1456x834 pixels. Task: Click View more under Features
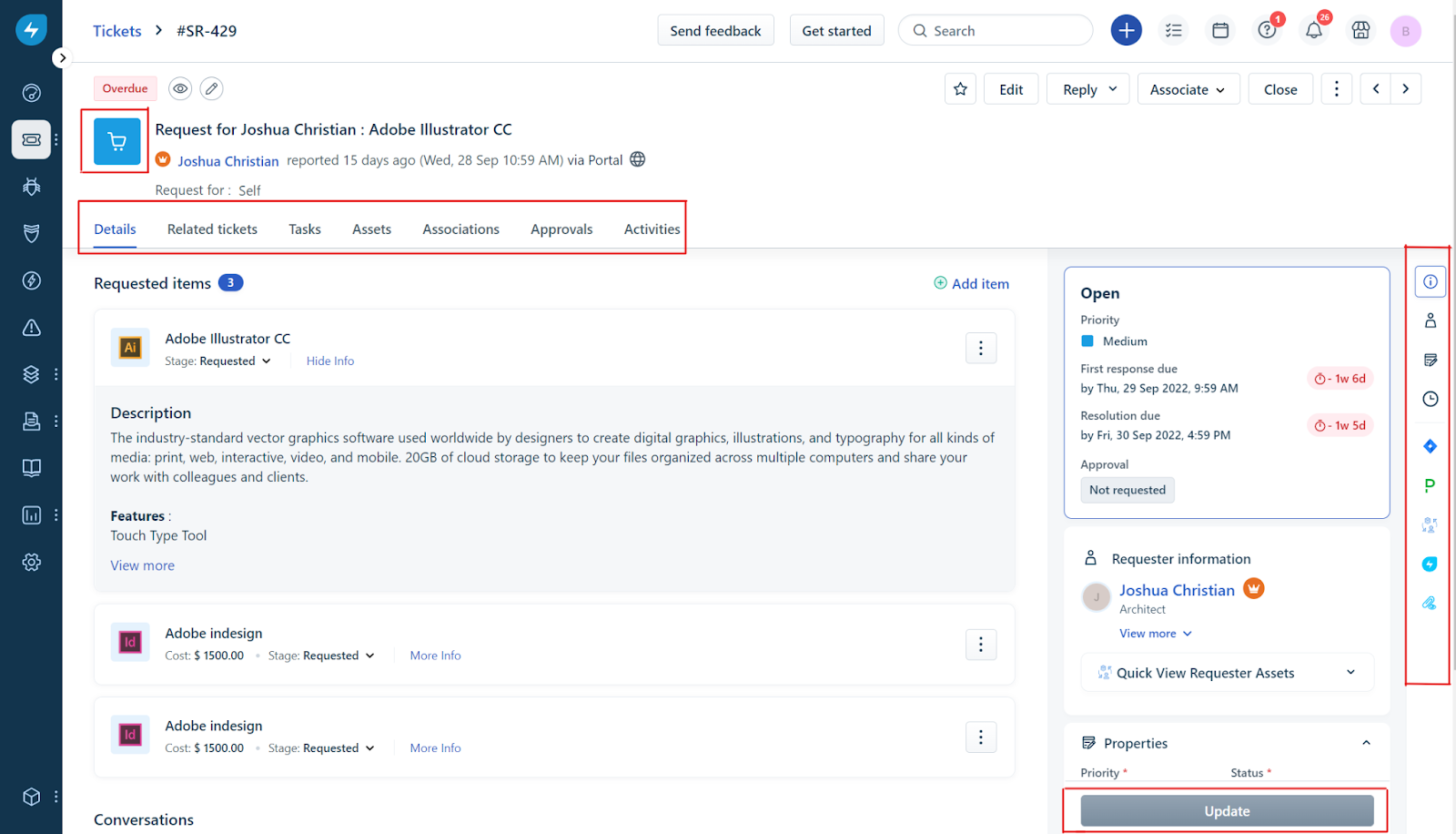pos(142,565)
